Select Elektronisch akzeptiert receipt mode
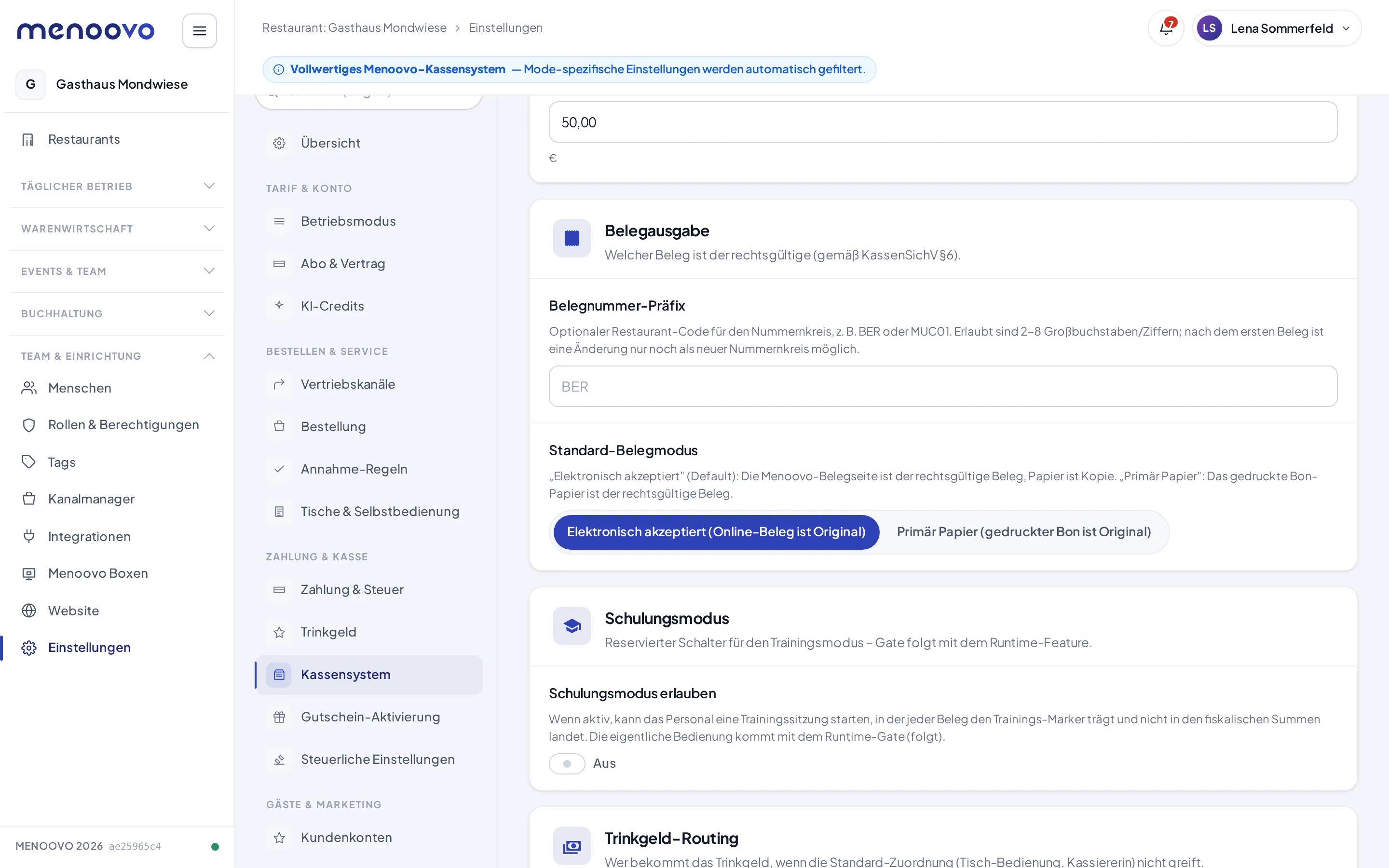 pyautogui.click(x=716, y=532)
